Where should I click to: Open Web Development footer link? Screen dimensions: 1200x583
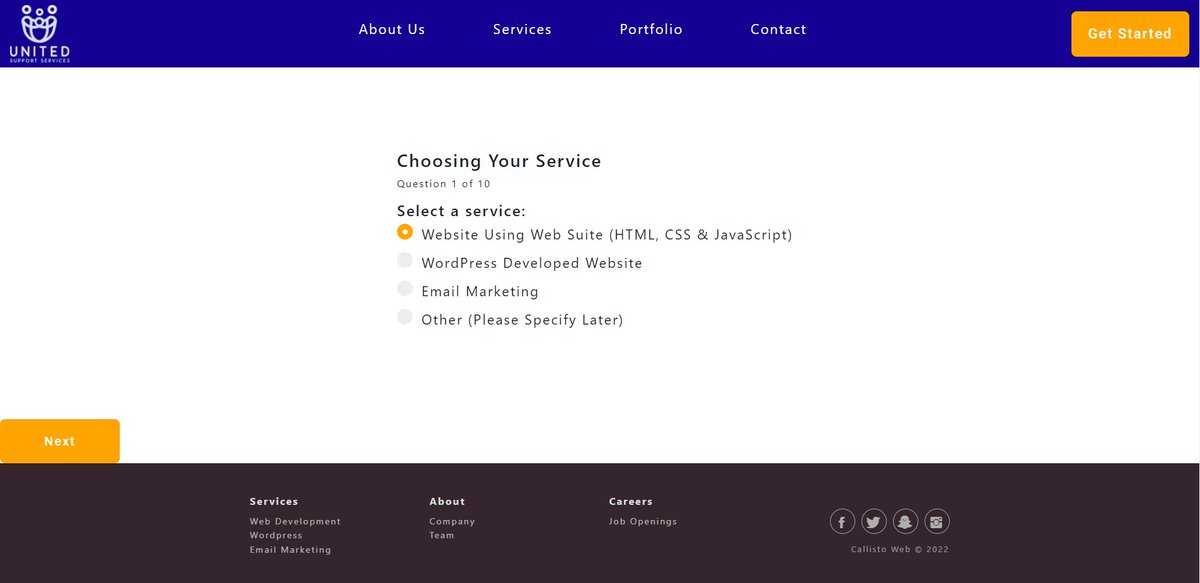pos(295,521)
